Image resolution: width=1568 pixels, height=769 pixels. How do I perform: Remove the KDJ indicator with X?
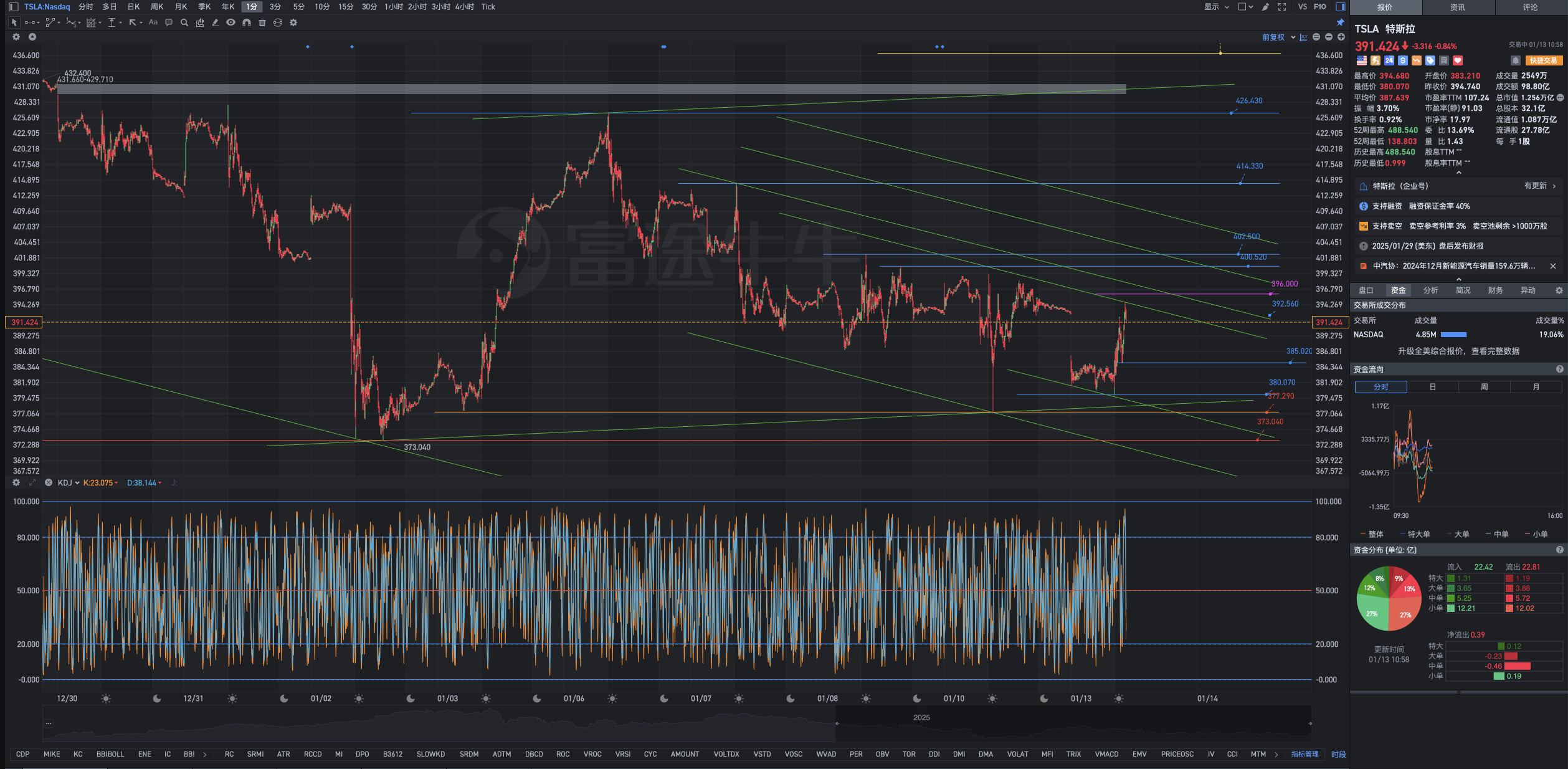tap(49, 483)
